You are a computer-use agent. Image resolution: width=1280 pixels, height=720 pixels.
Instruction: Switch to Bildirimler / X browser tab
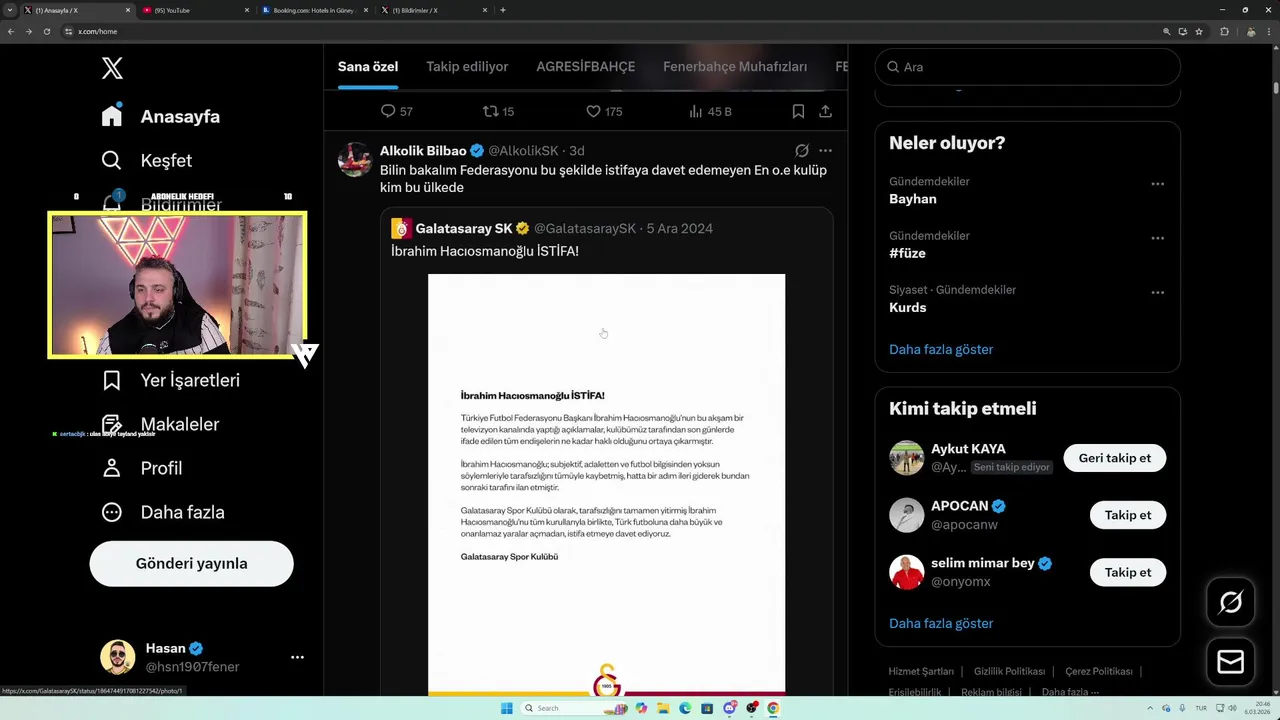435,10
